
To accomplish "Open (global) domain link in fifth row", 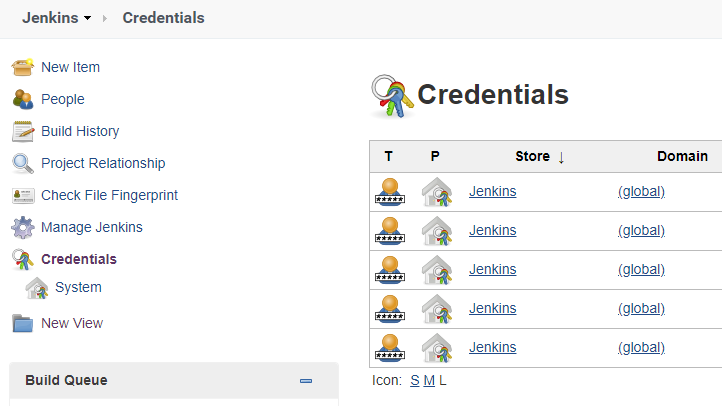I will pyautogui.click(x=641, y=348).
